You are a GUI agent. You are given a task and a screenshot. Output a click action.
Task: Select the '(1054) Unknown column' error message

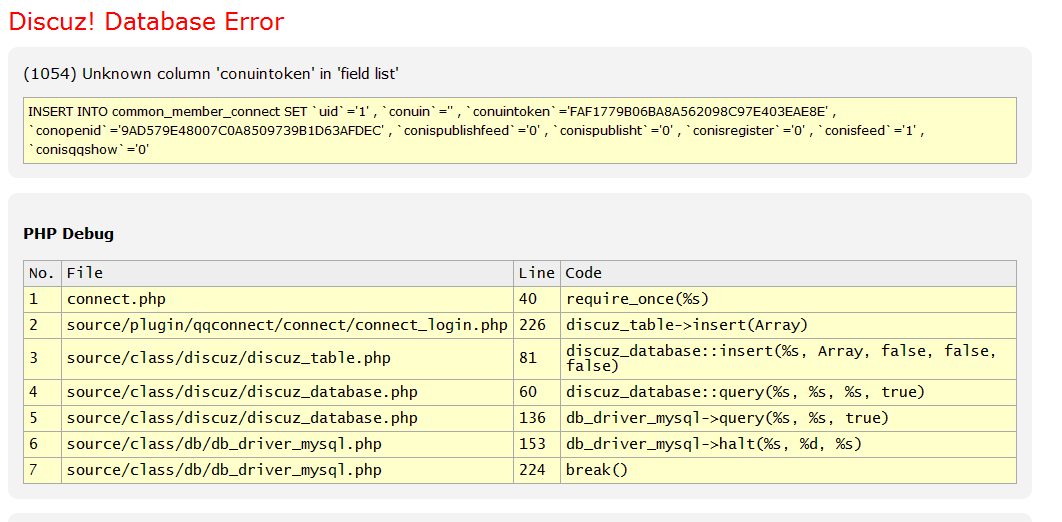coord(211,74)
